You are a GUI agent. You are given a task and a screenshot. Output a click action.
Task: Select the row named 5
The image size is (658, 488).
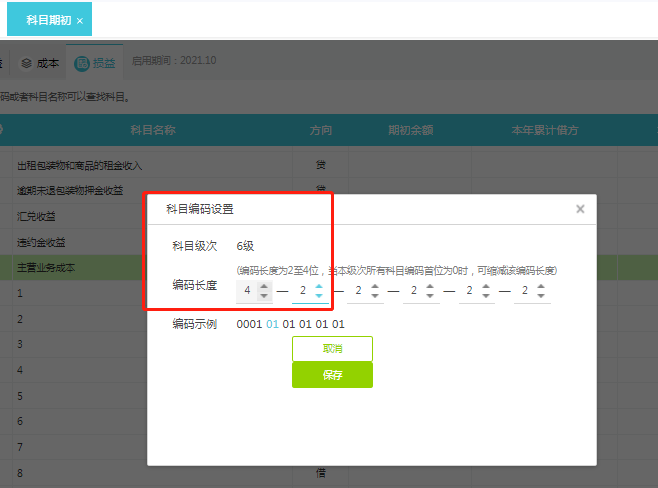click(20, 396)
